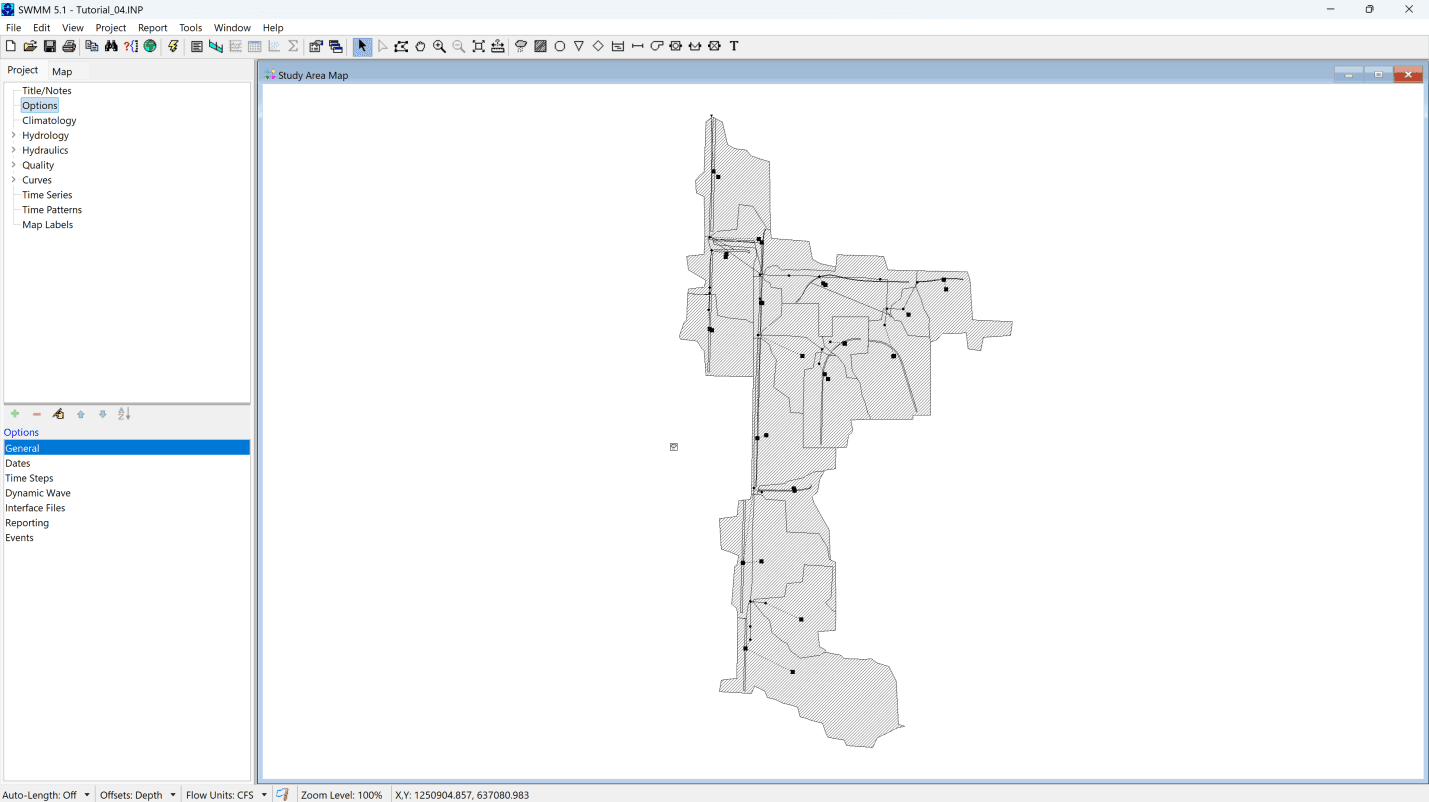Select the Pan map tool
Viewport: 1429px width, 802px height.
[420, 46]
